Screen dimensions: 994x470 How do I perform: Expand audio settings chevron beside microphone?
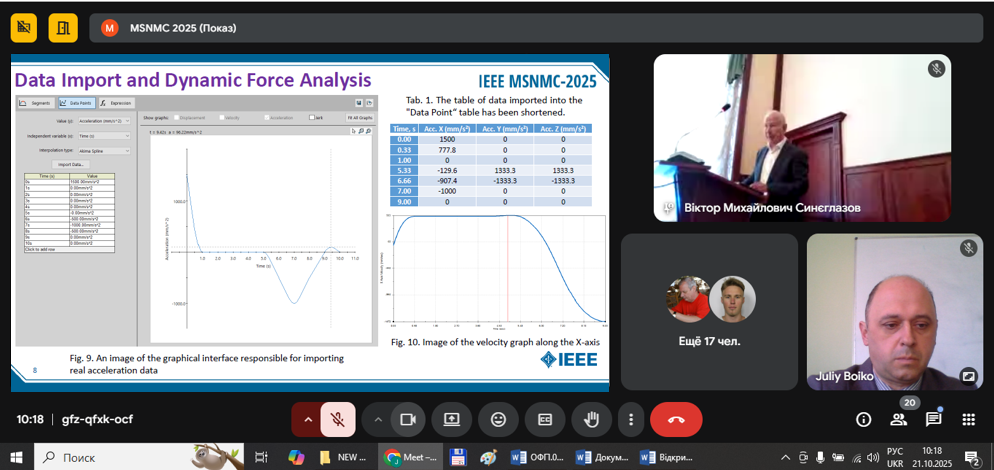click(x=307, y=420)
